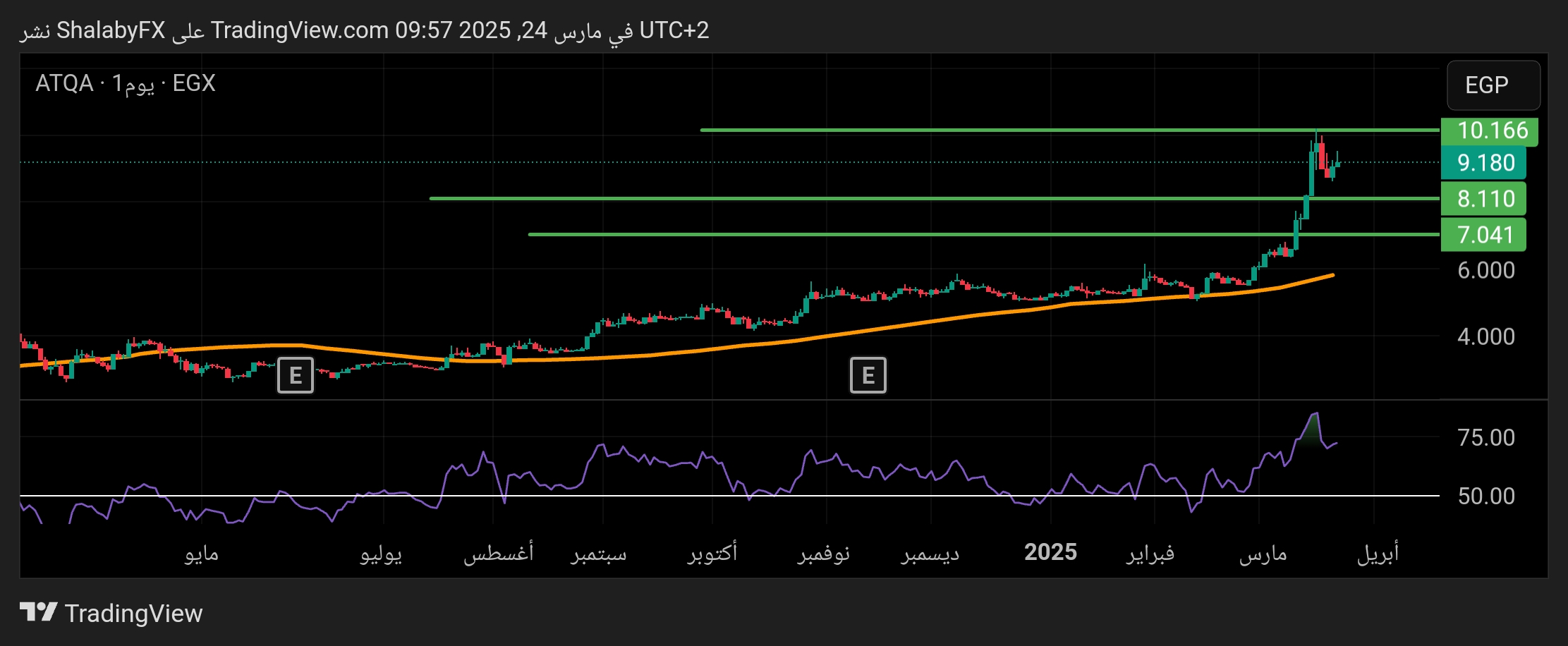
Task: Click the earnings E marker near November
Action: (868, 375)
